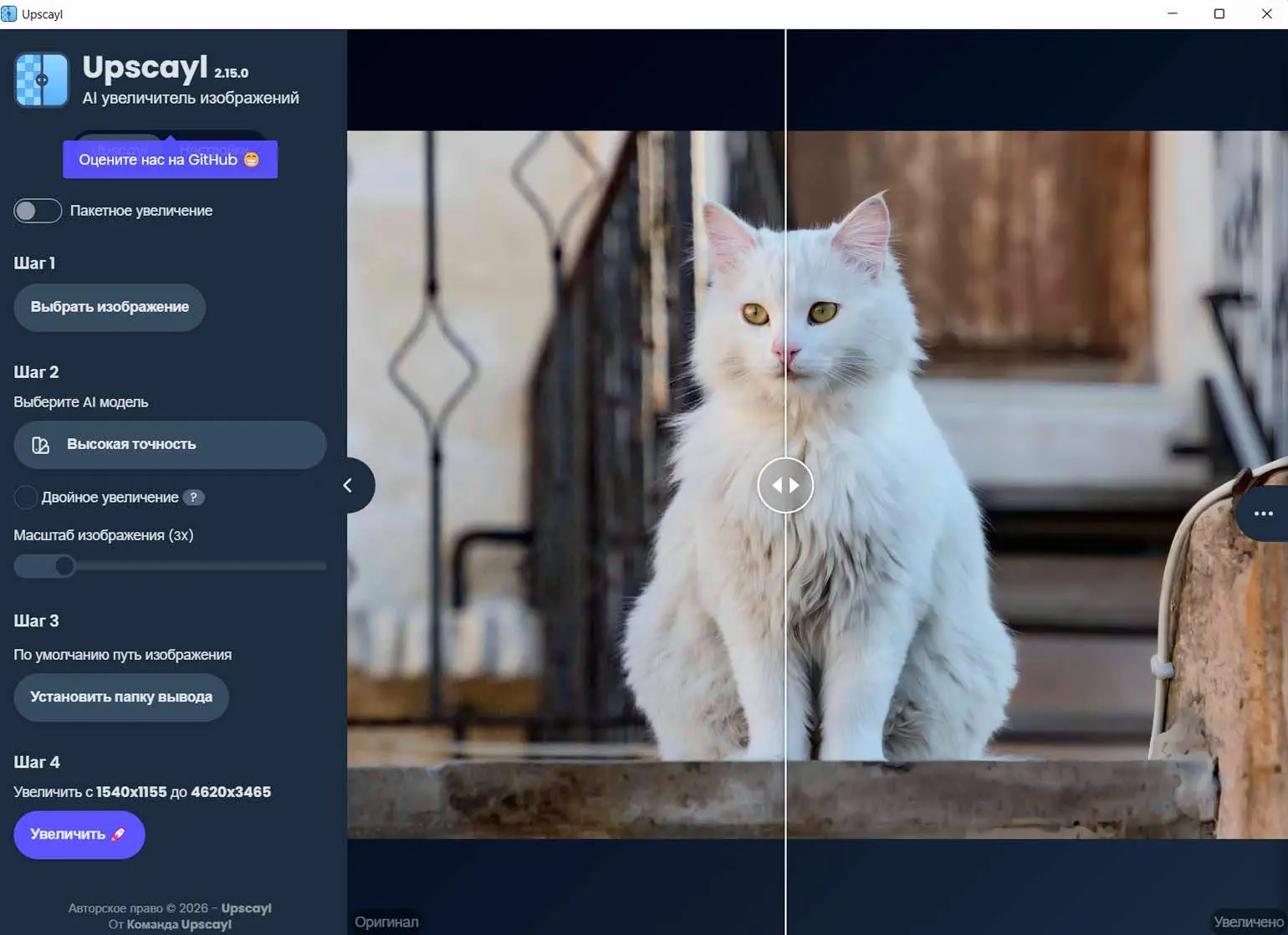Click the Upscayl logo in the sidebar
The image size is (1288, 935).
(x=41, y=80)
